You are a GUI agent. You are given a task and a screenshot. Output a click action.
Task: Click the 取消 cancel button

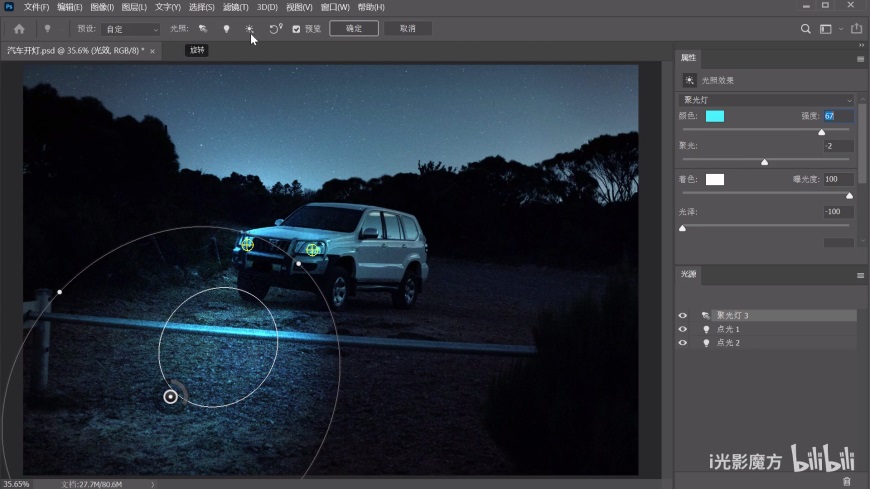click(x=408, y=28)
